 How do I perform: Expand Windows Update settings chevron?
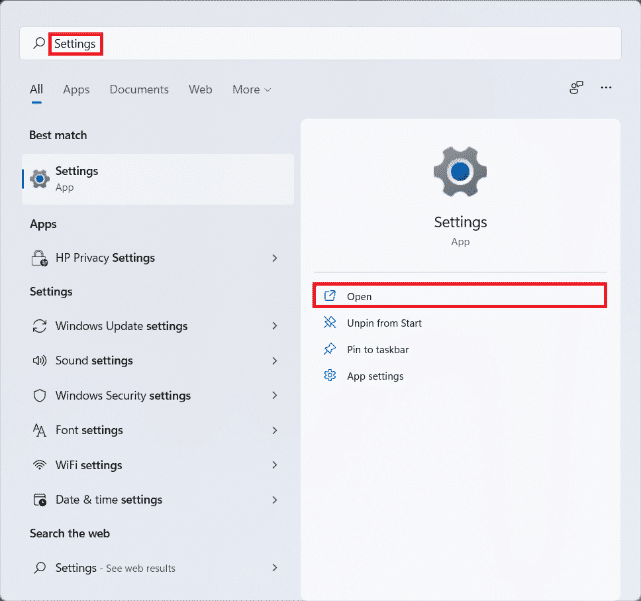275,326
